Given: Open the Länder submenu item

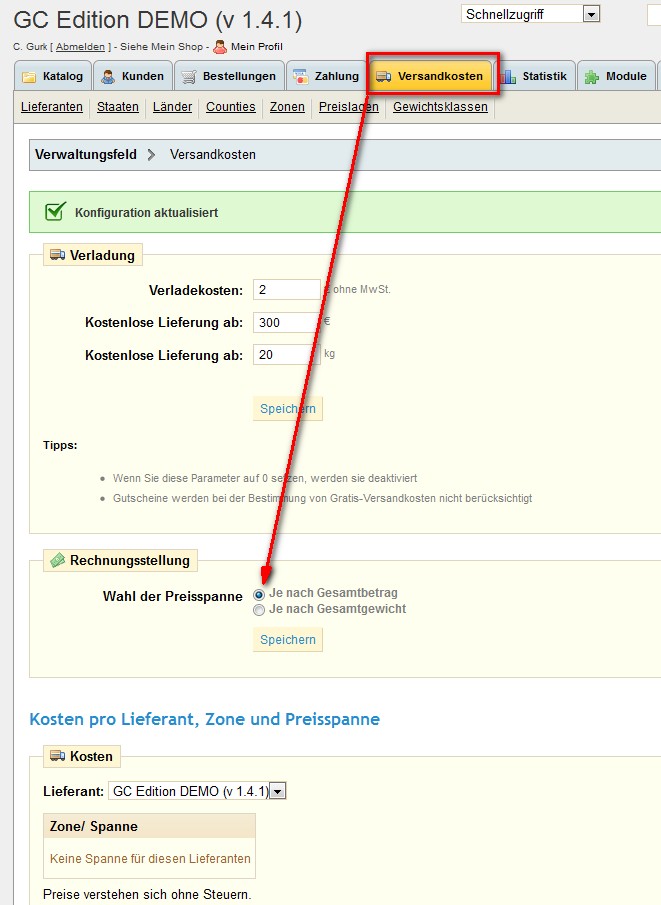Looking at the screenshot, I should click(x=172, y=107).
